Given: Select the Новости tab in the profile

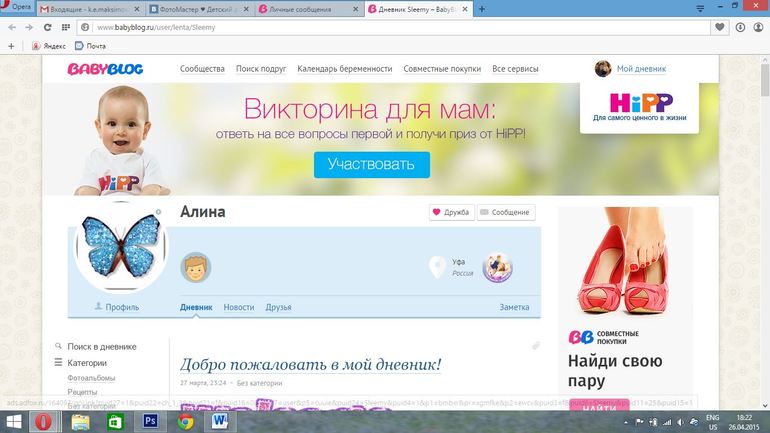Looking at the screenshot, I should coord(238,307).
